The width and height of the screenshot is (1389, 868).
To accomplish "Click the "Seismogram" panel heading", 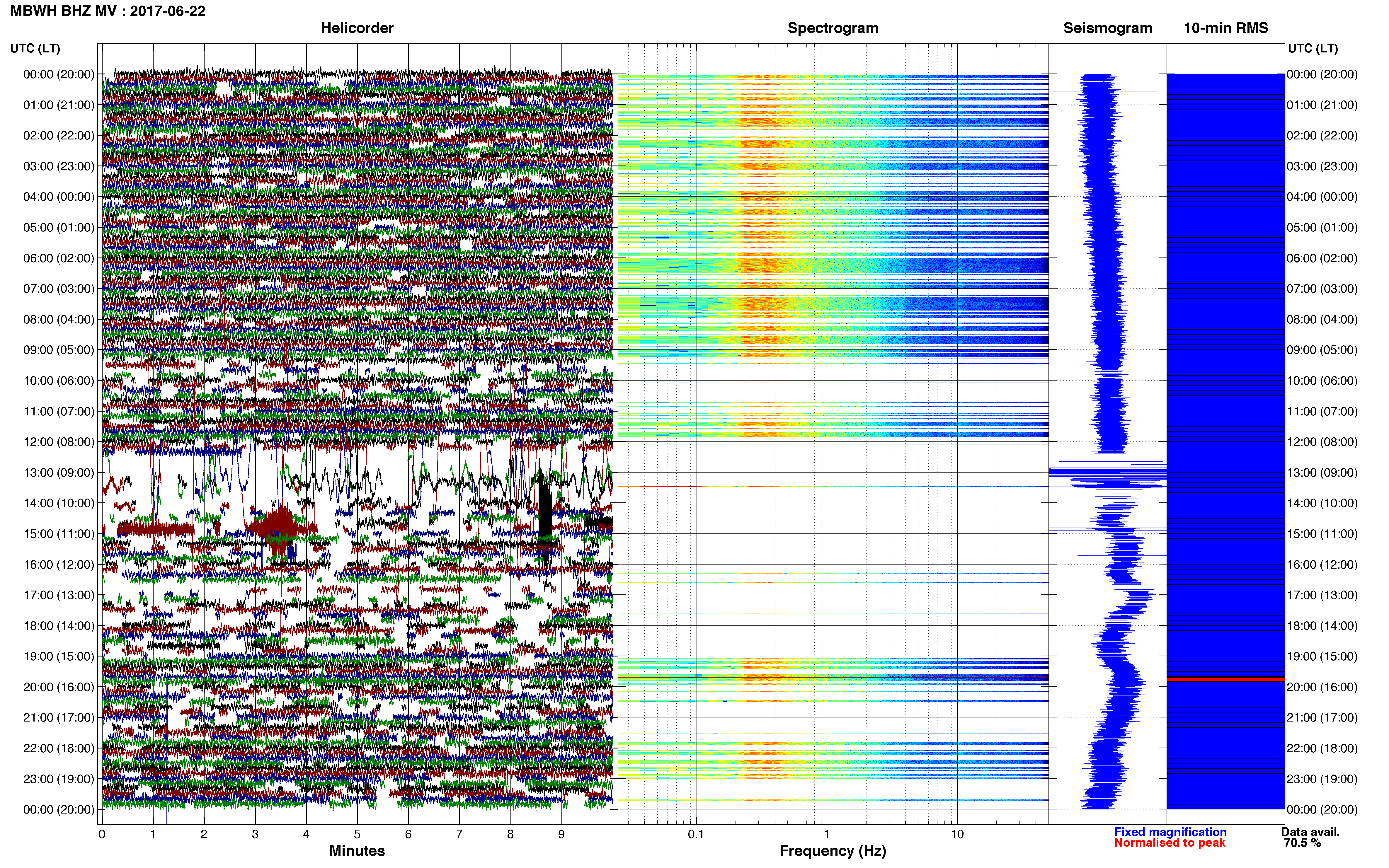I will pos(1108,28).
